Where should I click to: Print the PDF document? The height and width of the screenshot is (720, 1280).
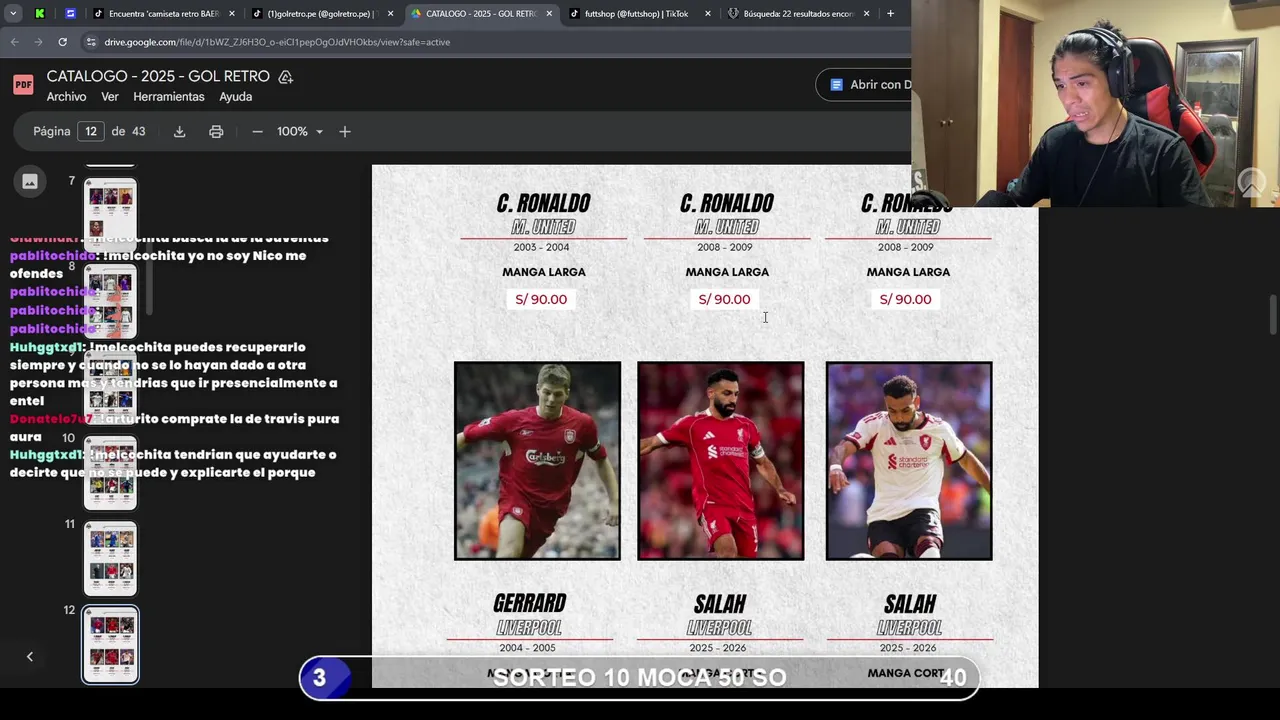coord(216,131)
